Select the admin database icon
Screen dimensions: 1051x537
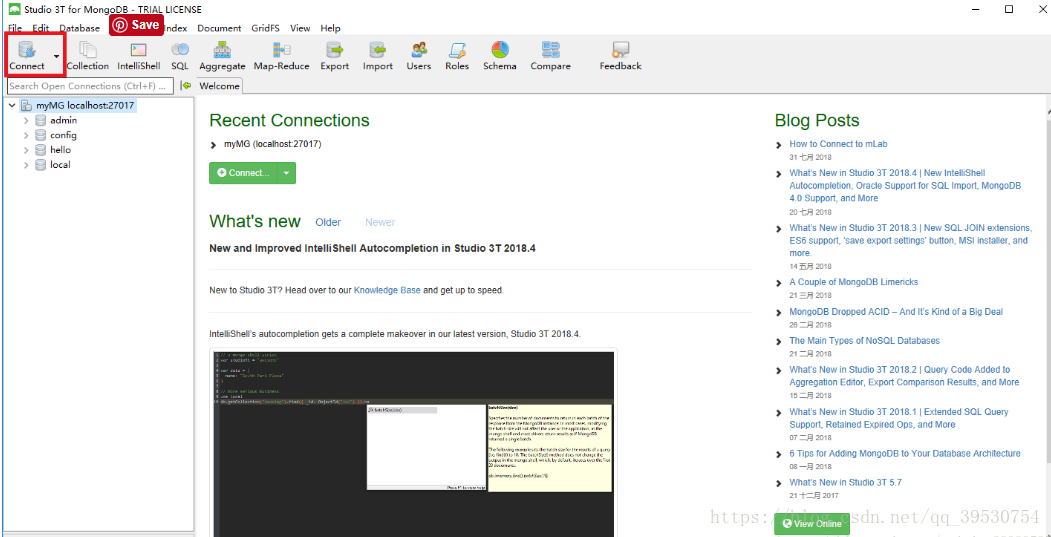(x=41, y=121)
